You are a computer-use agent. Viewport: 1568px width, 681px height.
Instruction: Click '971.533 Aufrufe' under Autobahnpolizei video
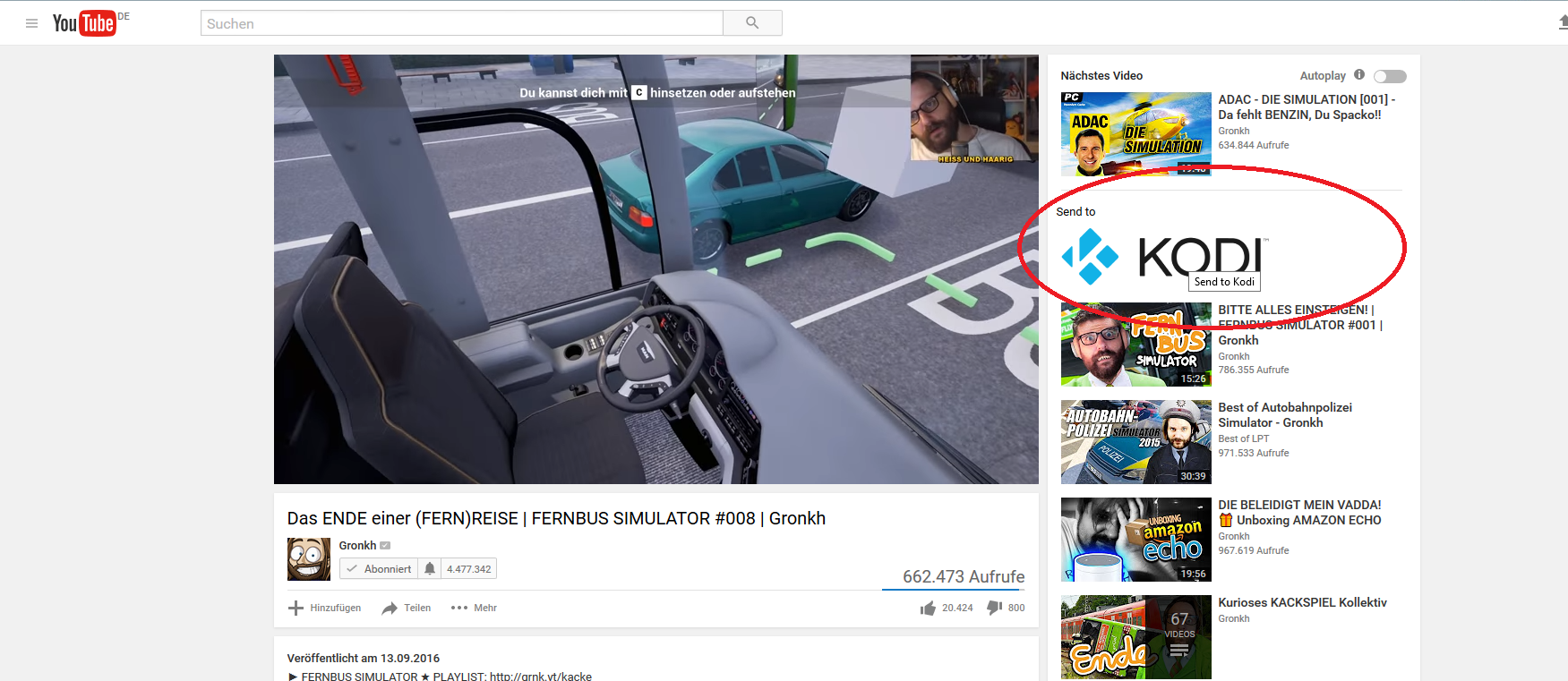point(1254,453)
